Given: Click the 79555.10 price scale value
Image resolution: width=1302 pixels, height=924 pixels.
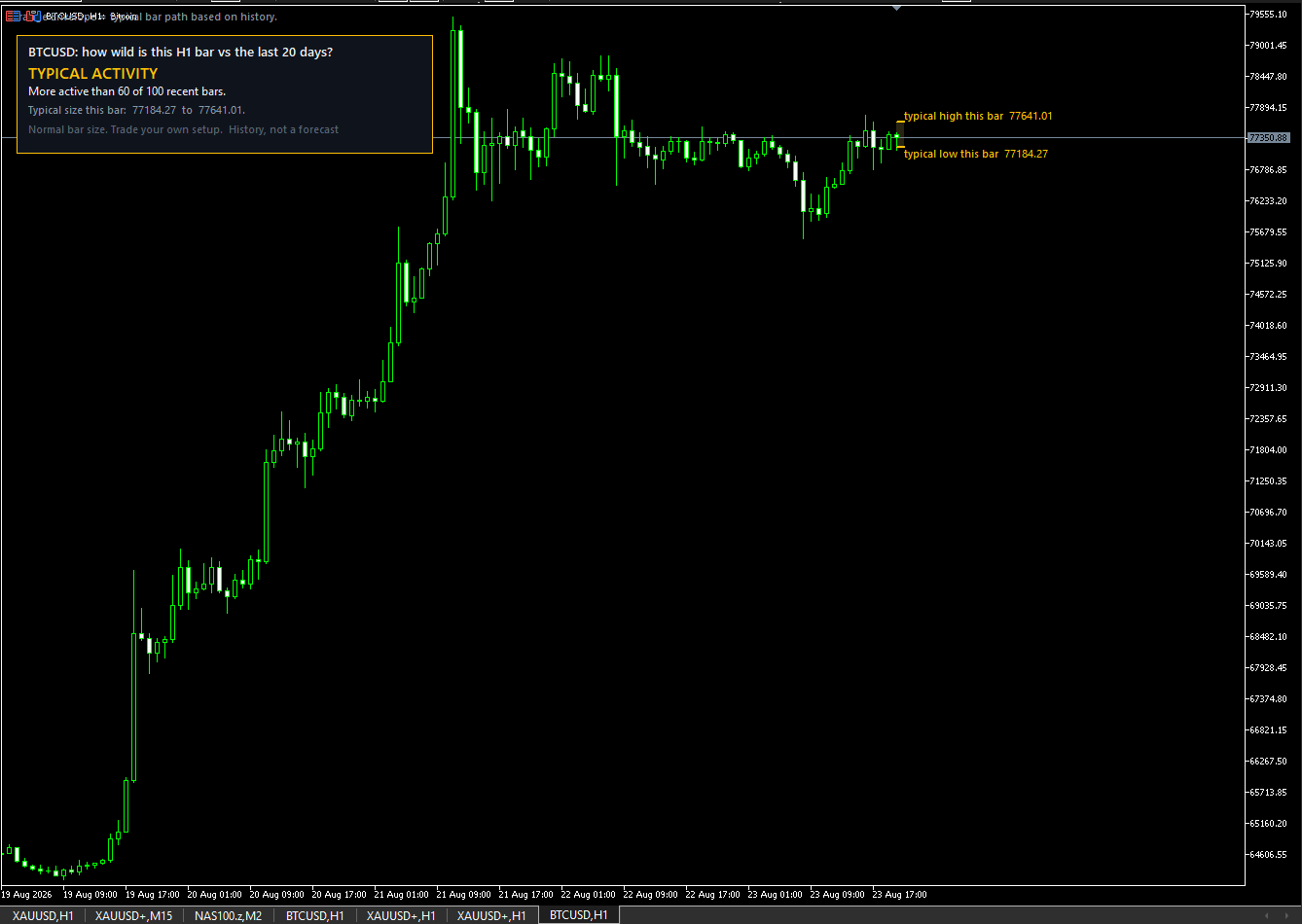Looking at the screenshot, I should tap(1269, 15).
